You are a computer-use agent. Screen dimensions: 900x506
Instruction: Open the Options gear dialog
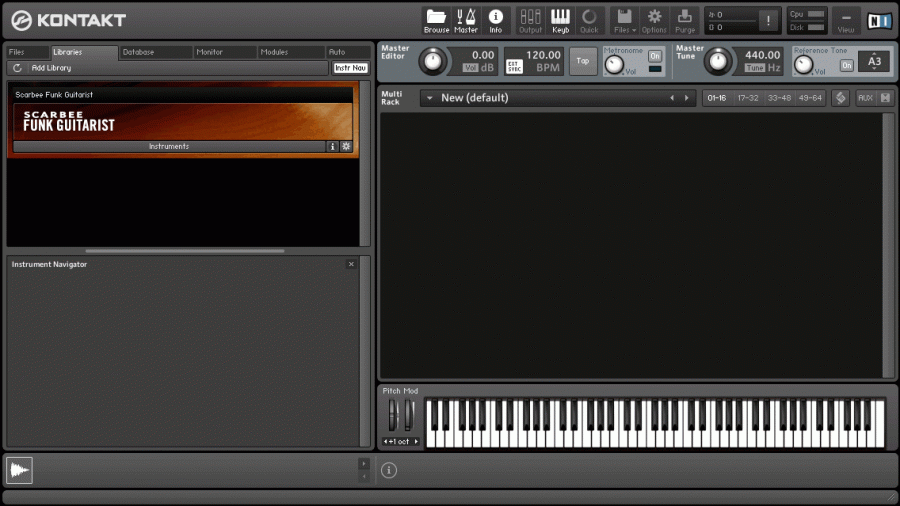654,21
